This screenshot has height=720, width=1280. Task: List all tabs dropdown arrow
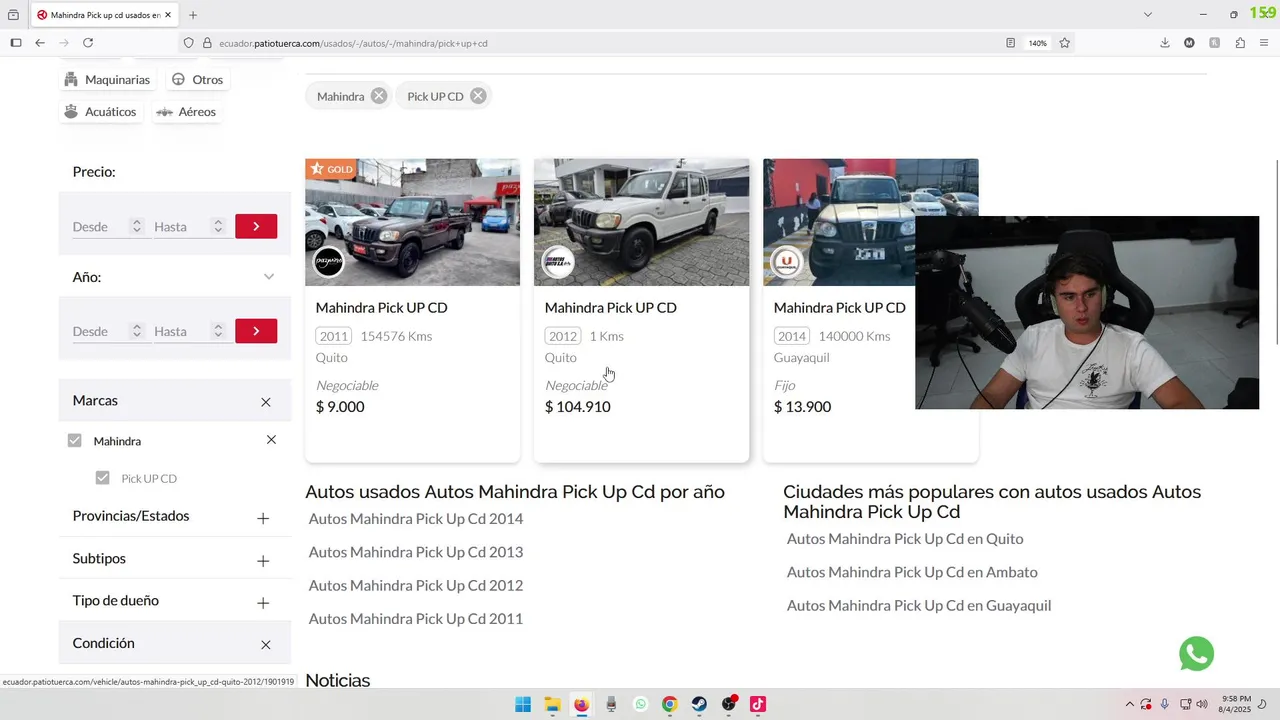point(1148,15)
